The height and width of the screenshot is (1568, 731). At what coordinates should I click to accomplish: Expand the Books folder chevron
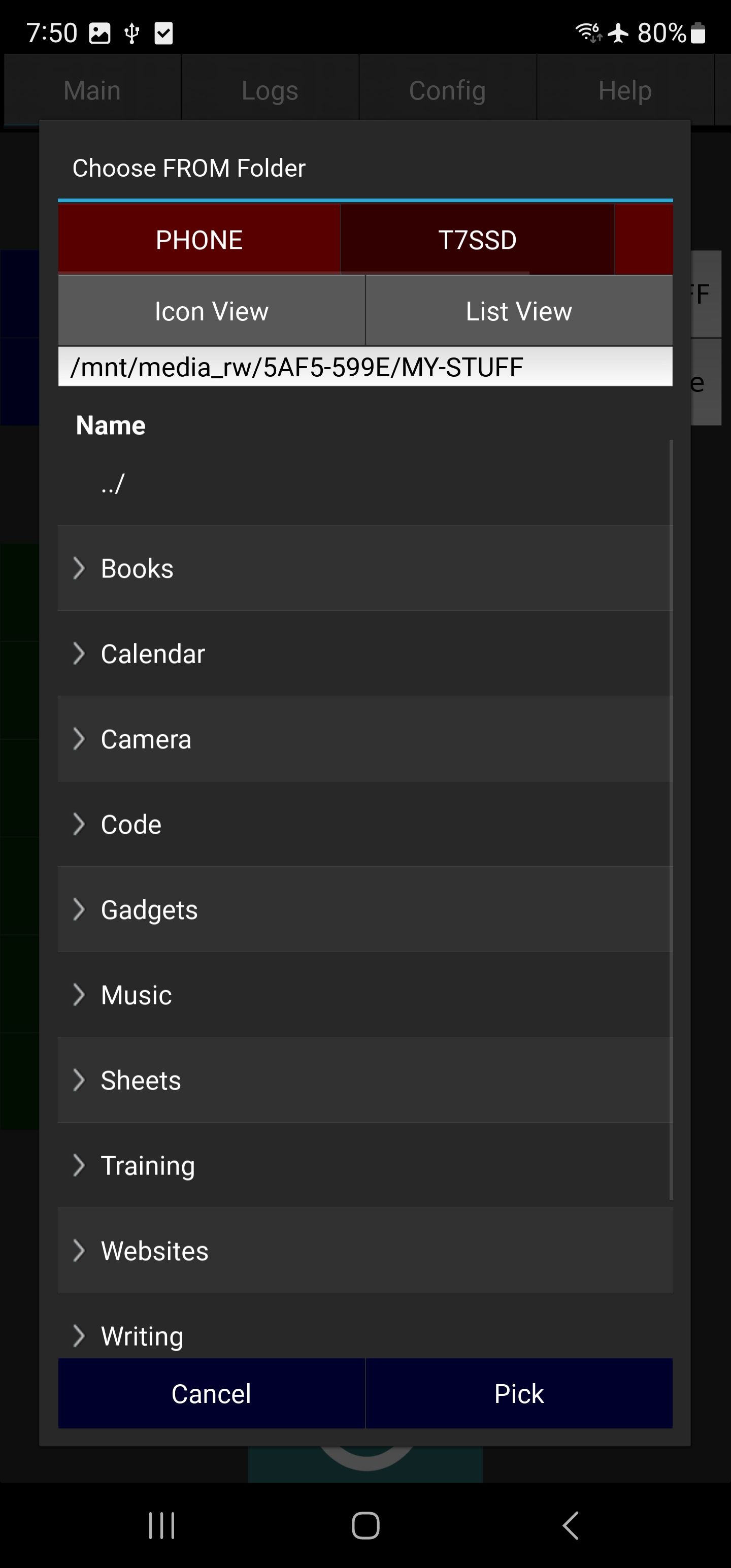79,568
